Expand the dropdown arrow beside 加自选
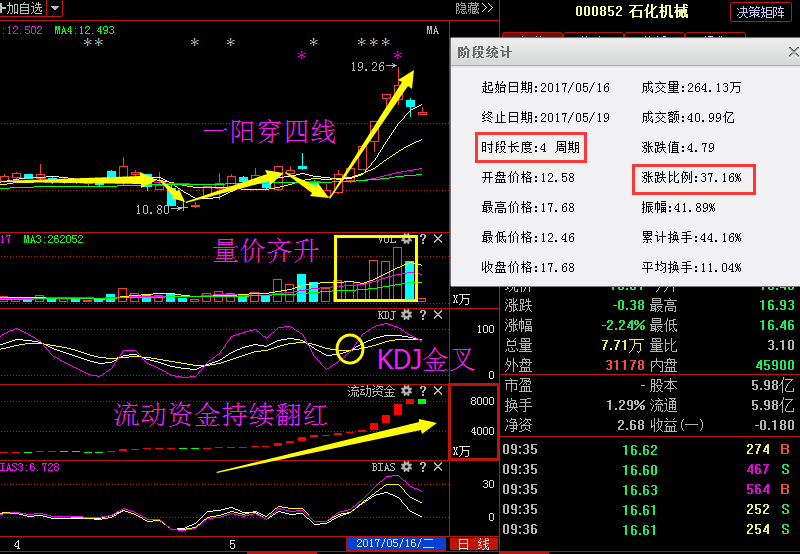 point(55,8)
